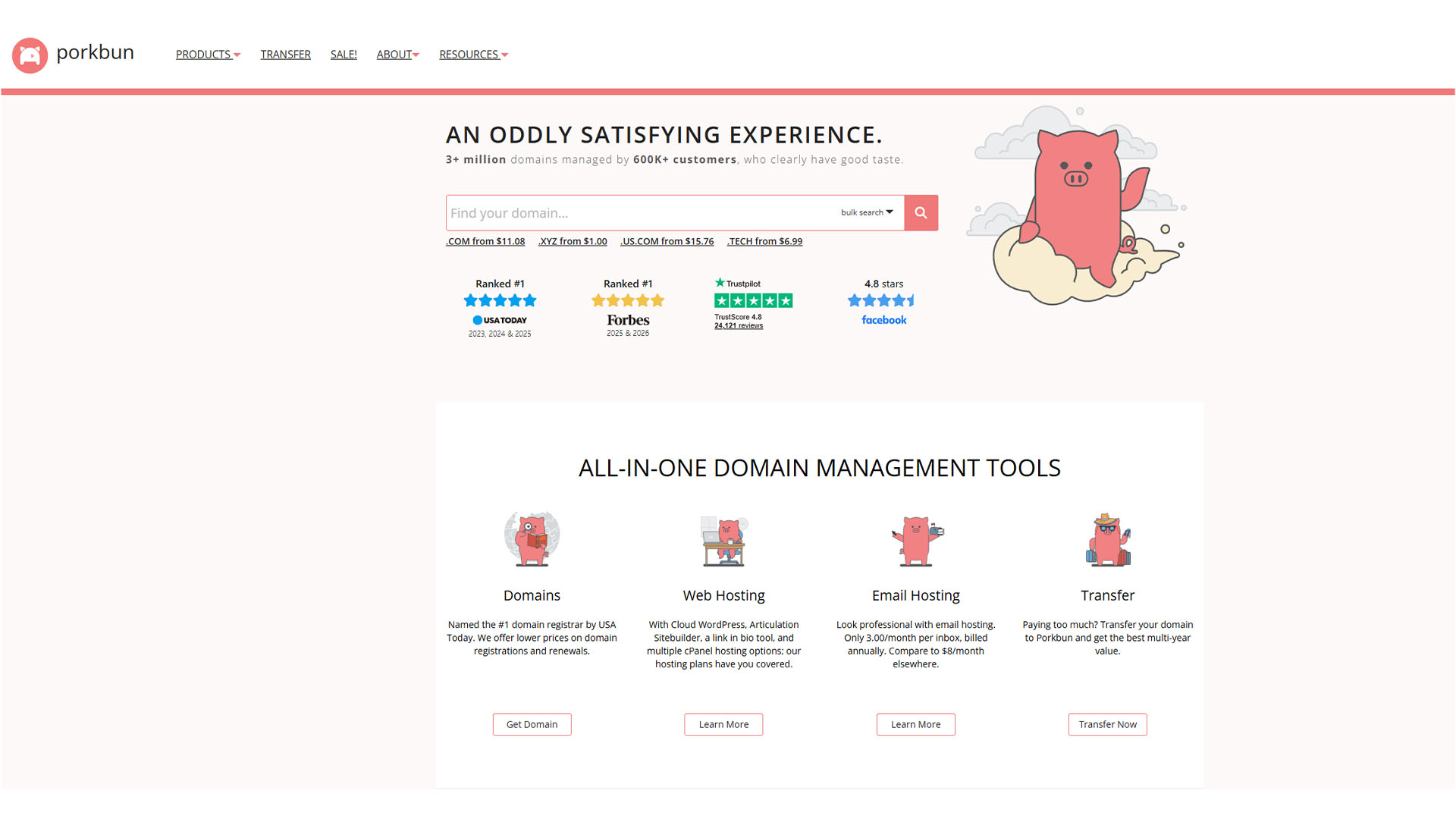Screen dimensions: 1456x819
Task: Open .XYZ from $1.00 link
Action: 573,242
